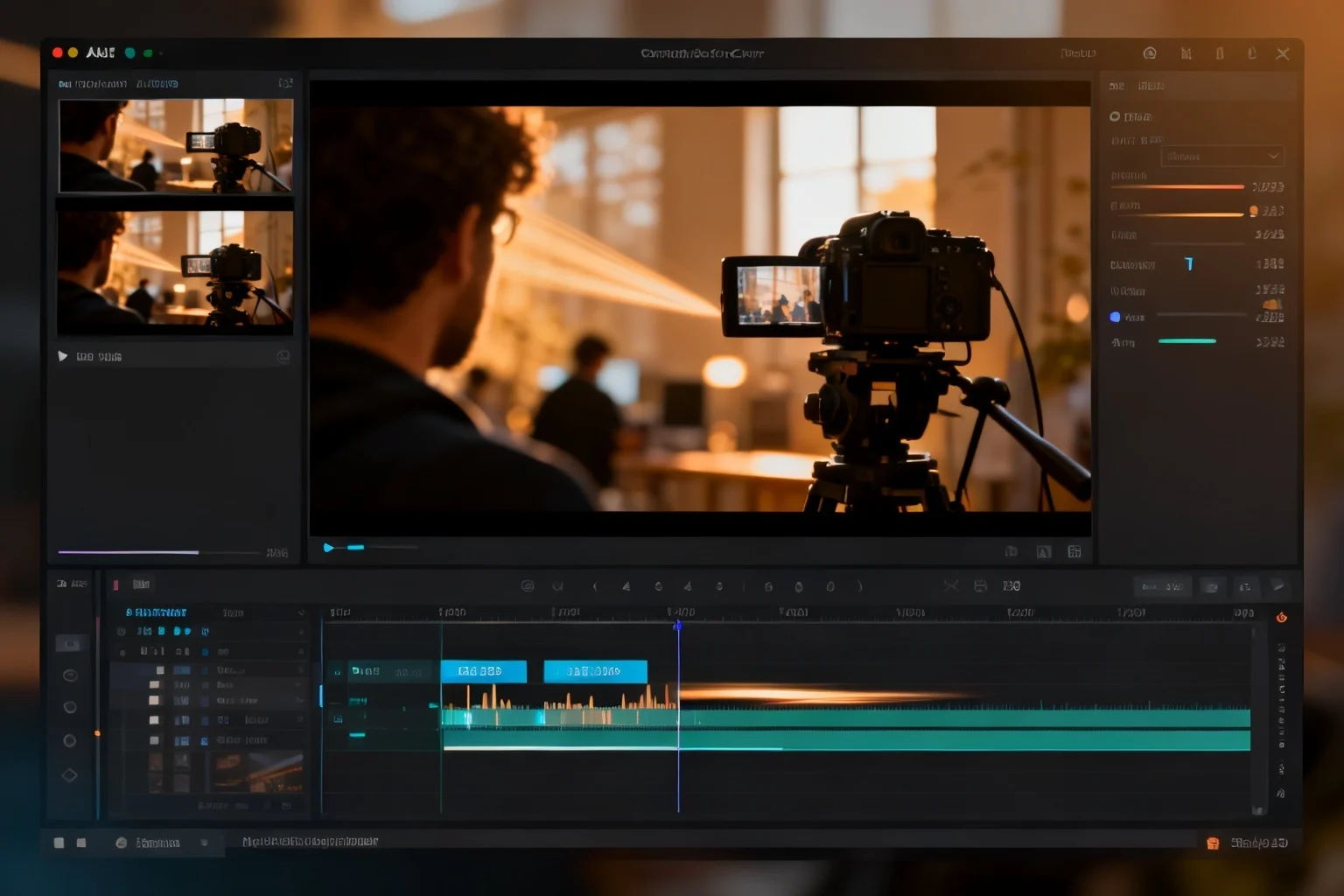Click the X-shaped cut icon in timeline toolbar
The image size is (1344, 896).
tap(951, 585)
